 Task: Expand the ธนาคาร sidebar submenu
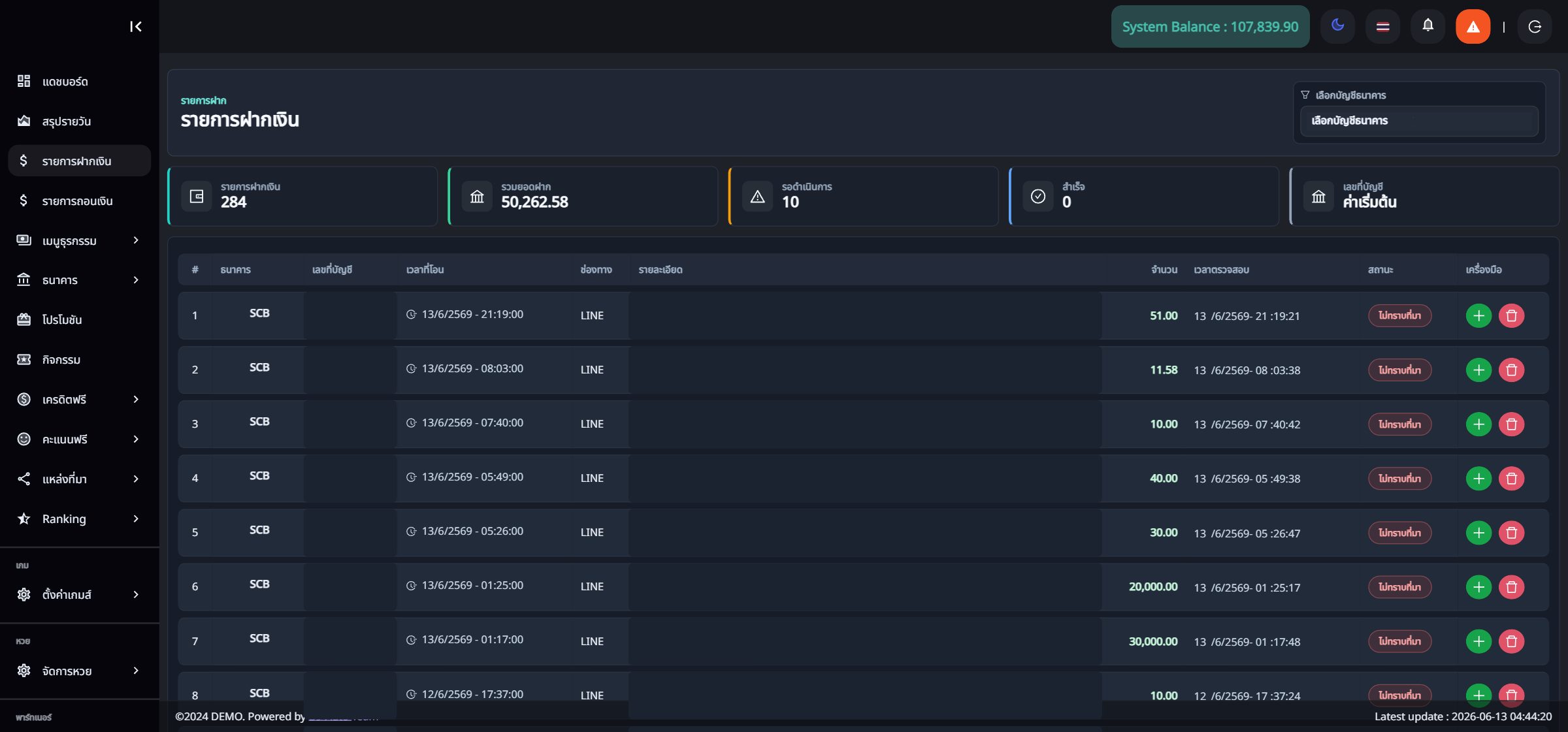click(79, 280)
